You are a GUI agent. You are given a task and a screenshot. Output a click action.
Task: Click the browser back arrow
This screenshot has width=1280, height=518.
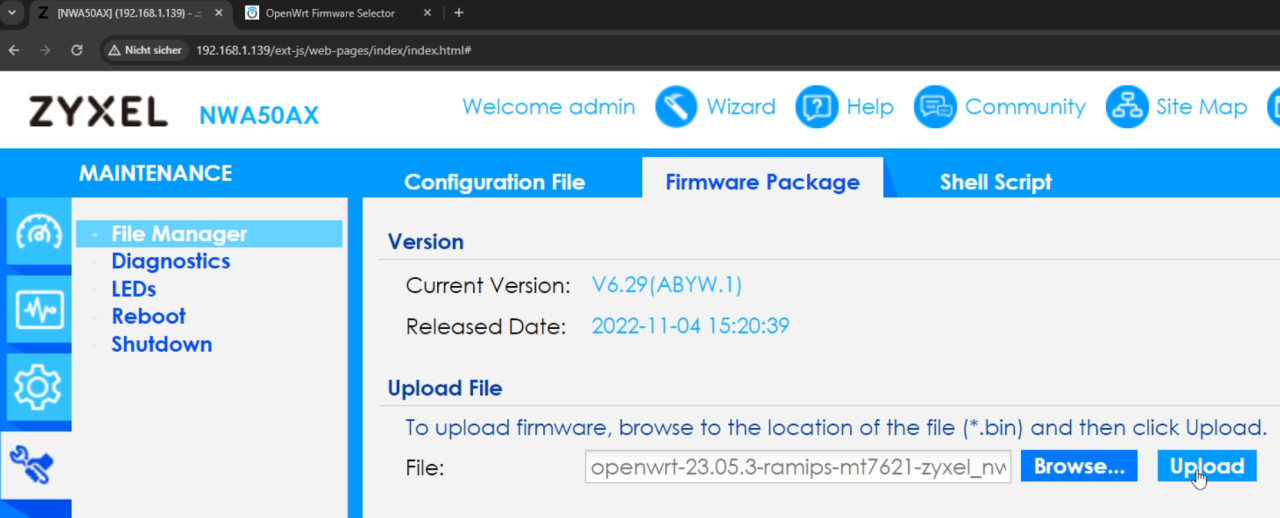coord(14,50)
